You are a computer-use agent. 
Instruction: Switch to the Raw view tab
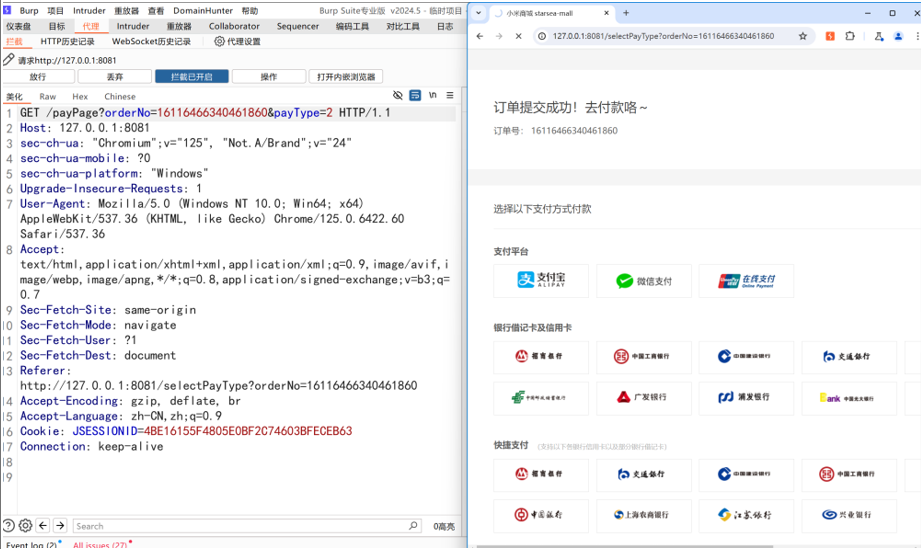[48, 96]
